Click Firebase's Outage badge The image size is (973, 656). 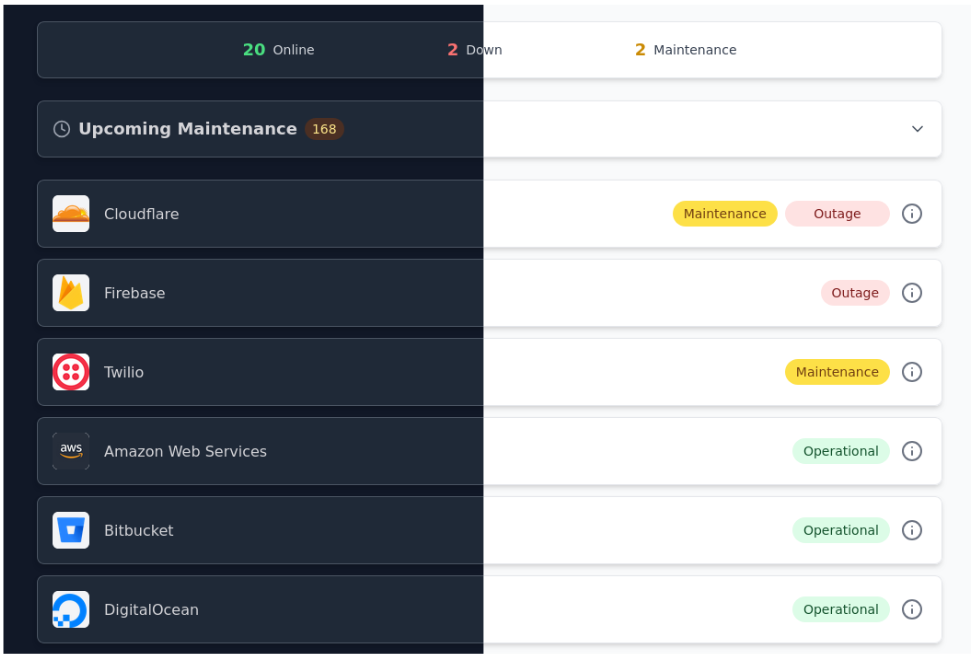coord(855,293)
